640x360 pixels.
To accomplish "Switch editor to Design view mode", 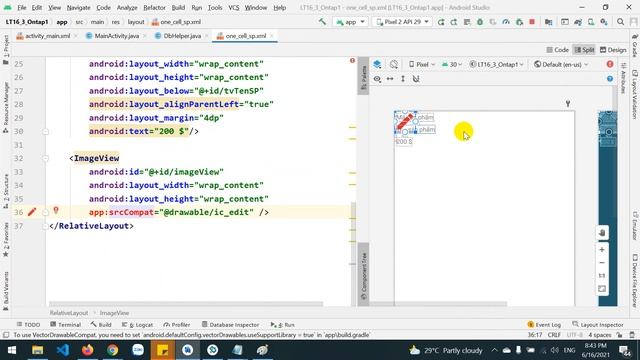I will coord(613,50).
